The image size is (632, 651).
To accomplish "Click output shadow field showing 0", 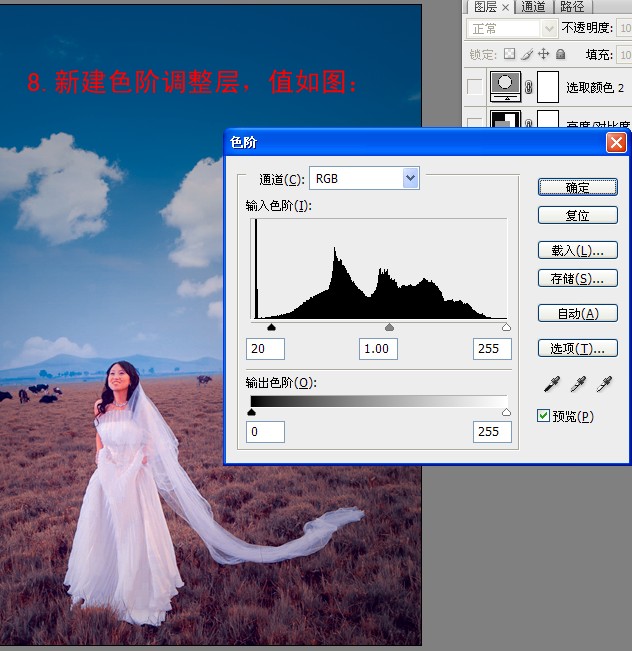I will (265, 432).
